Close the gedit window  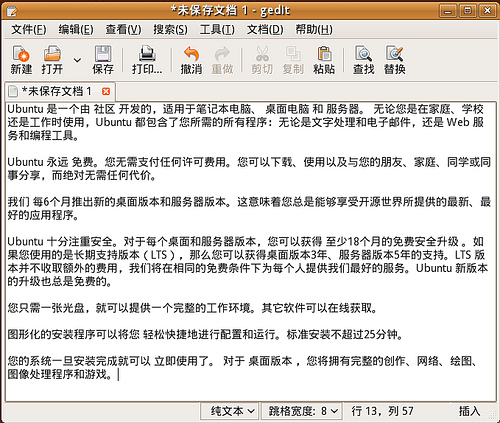pos(488,11)
